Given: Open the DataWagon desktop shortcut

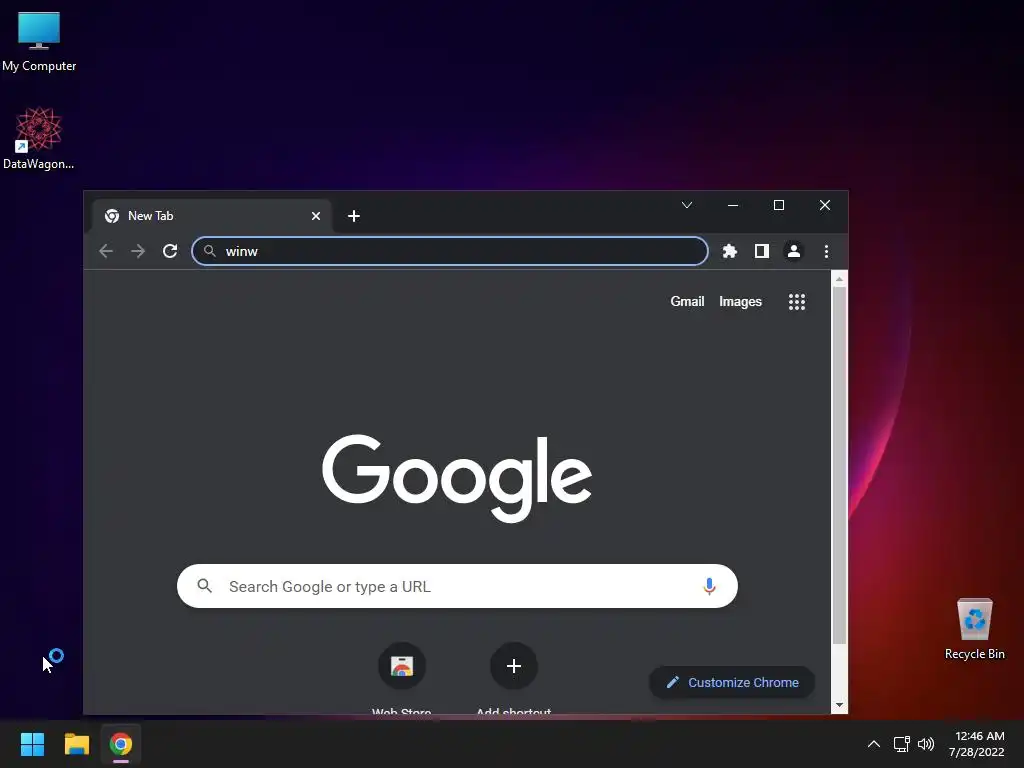Looking at the screenshot, I should tap(39, 138).
